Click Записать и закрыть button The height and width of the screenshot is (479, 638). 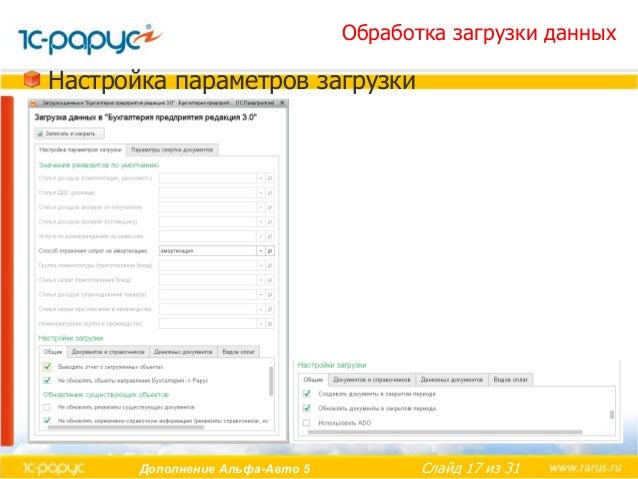(70, 133)
